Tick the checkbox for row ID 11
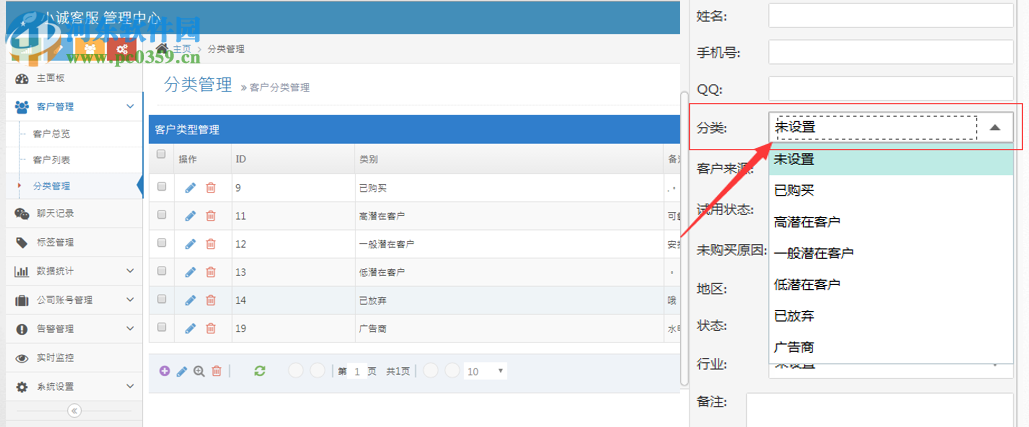Image resolution: width=1029 pixels, height=427 pixels. (161, 214)
